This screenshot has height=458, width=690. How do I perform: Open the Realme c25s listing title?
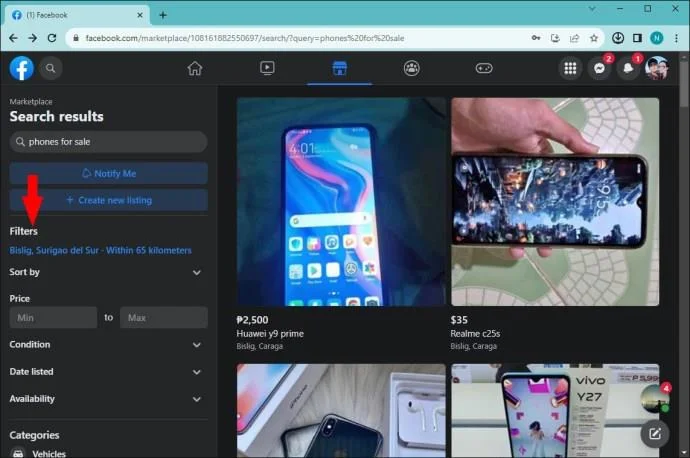475,333
